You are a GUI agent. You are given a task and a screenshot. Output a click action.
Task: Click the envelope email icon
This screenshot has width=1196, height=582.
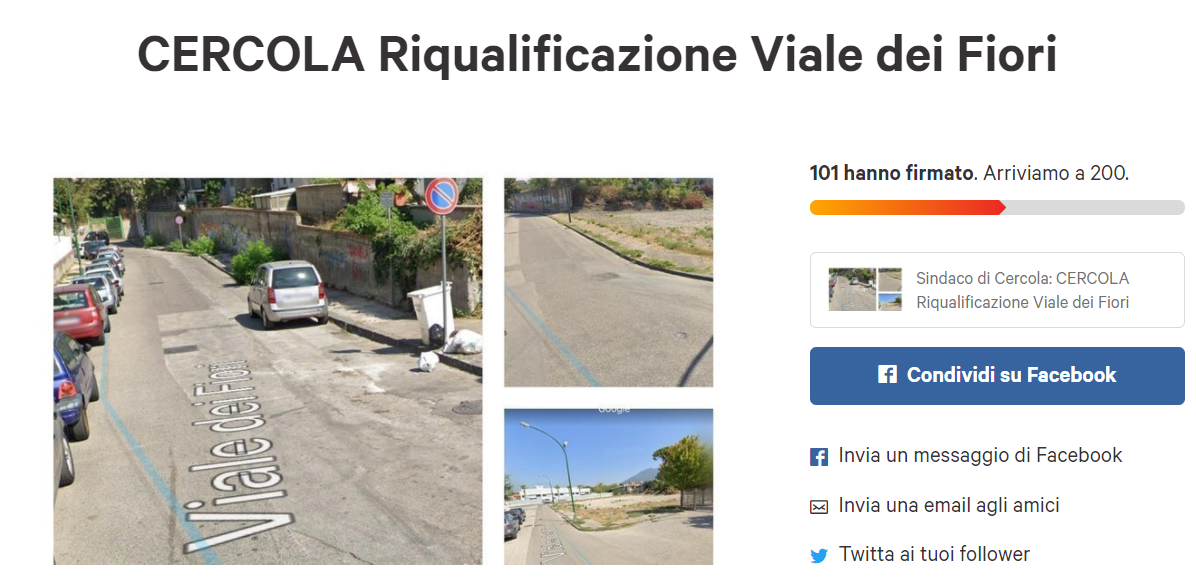818,506
